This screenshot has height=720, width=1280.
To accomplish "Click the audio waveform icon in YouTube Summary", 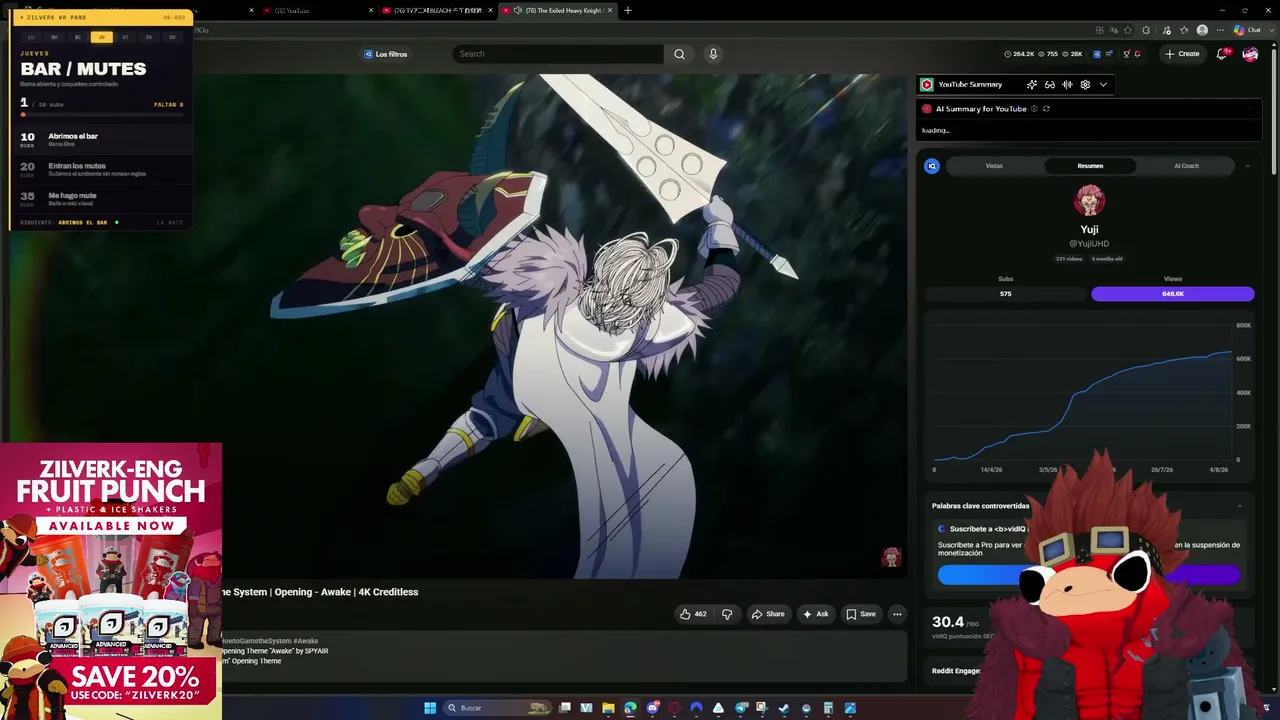I will click(x=1067, y=85).
